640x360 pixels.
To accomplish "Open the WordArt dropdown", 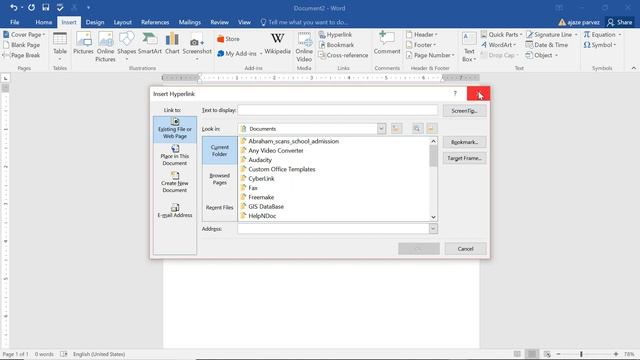I will 498,45.
